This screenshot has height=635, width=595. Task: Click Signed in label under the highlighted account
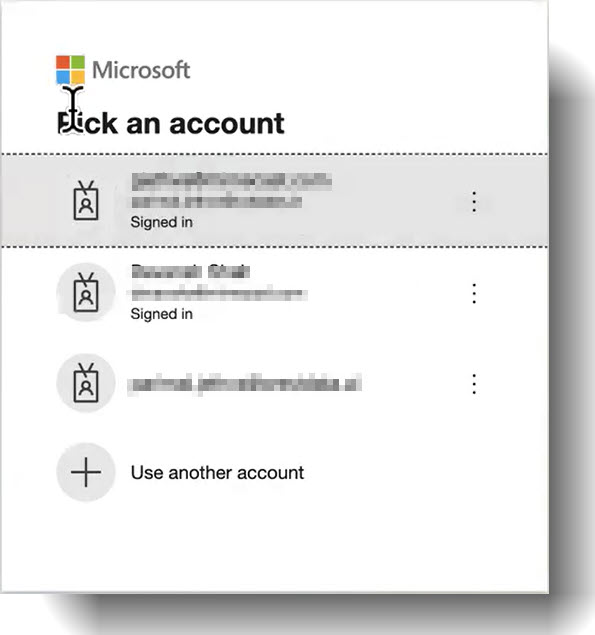162,222
